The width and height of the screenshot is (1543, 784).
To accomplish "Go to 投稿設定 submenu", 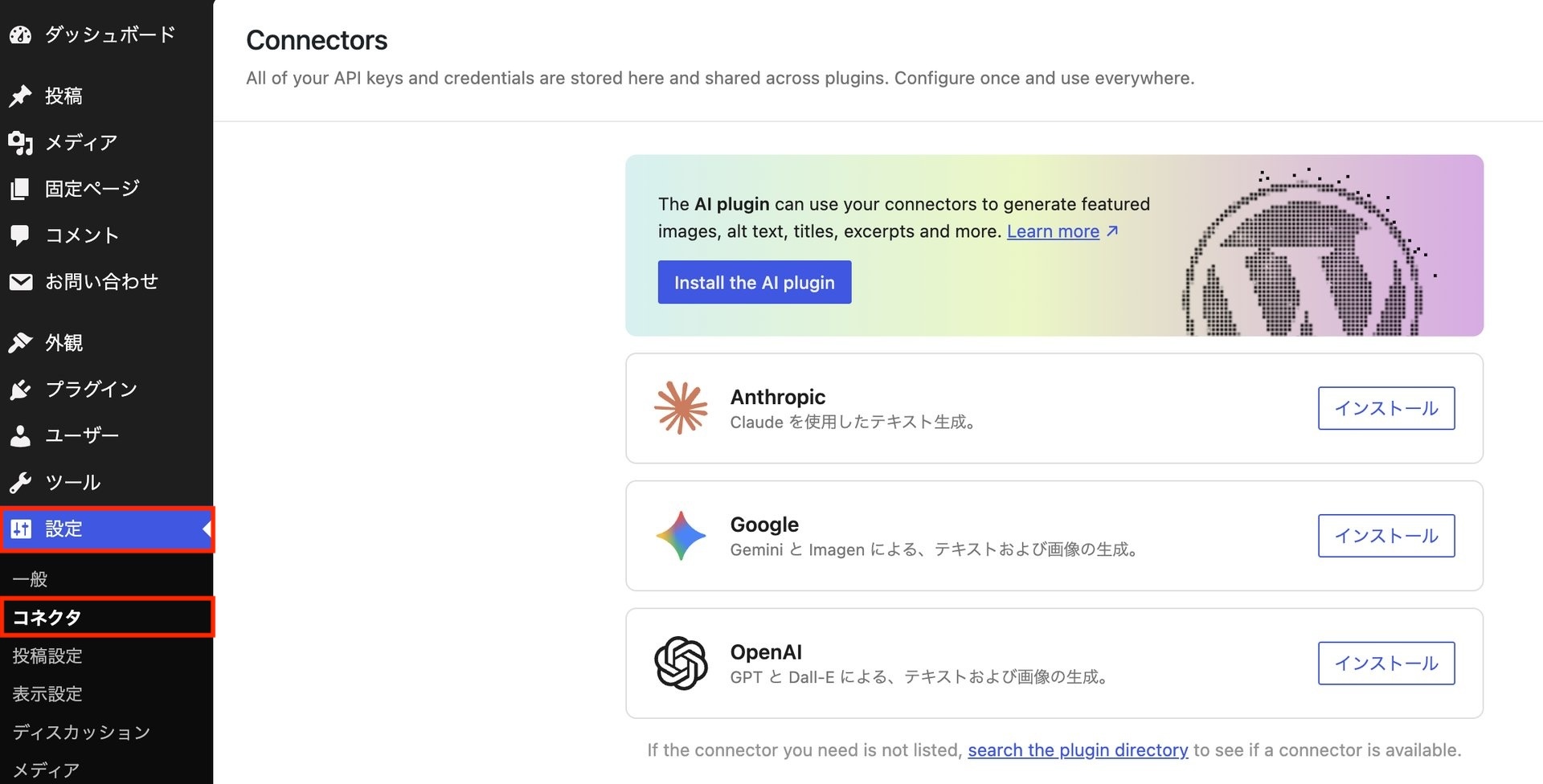I will click(x=47, y=656).
